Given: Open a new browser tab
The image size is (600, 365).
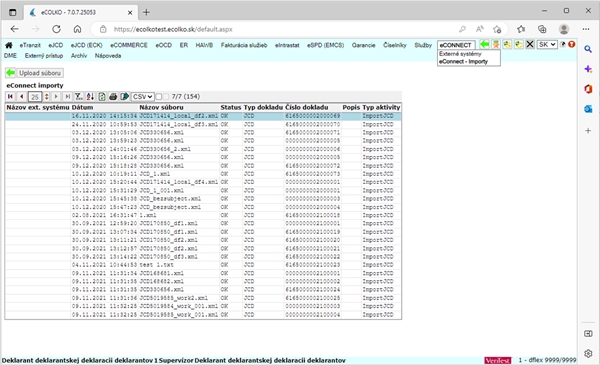Looking at the screenshot, I should point(146,12).
